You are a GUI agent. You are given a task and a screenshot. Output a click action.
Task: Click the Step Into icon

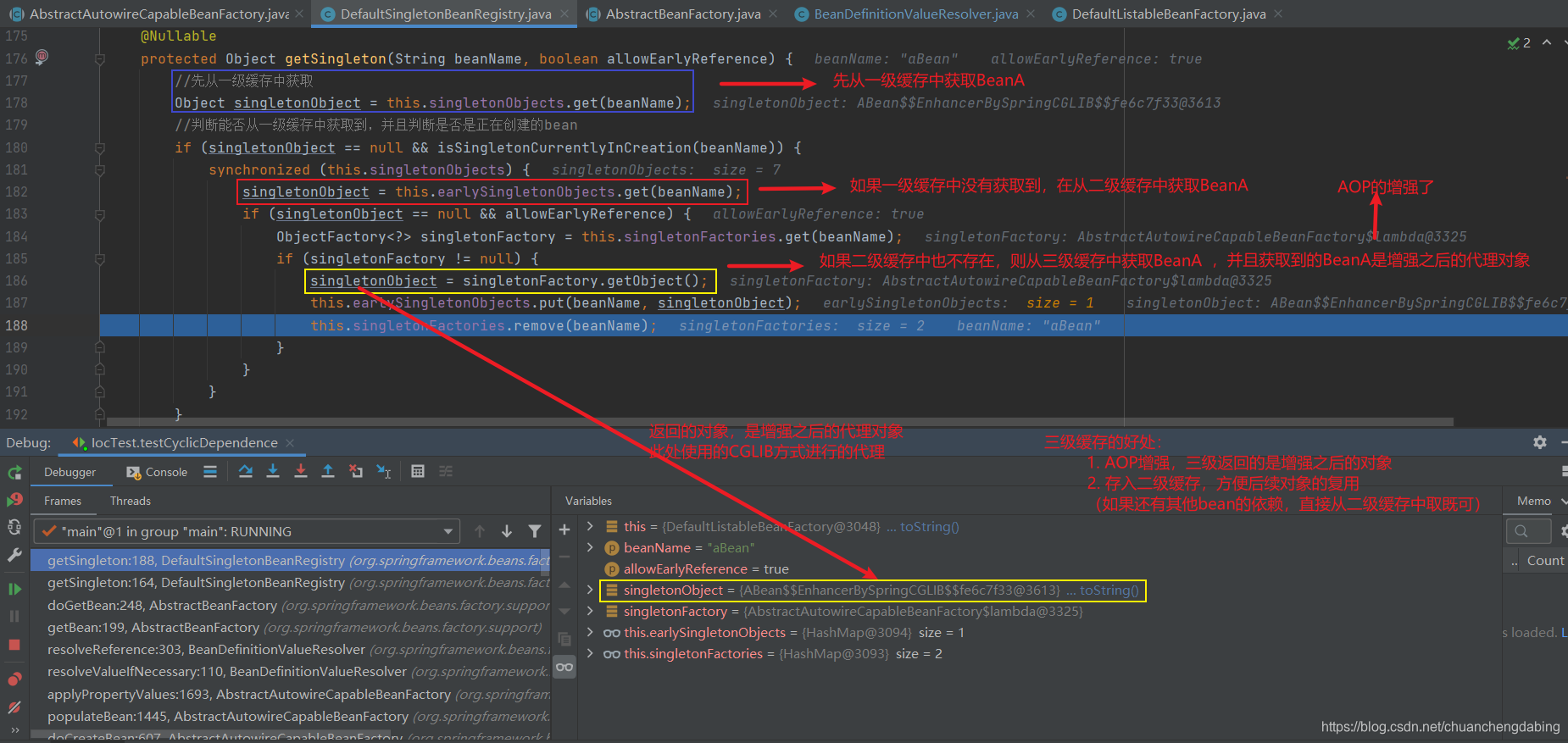click(x=273, y=471)
